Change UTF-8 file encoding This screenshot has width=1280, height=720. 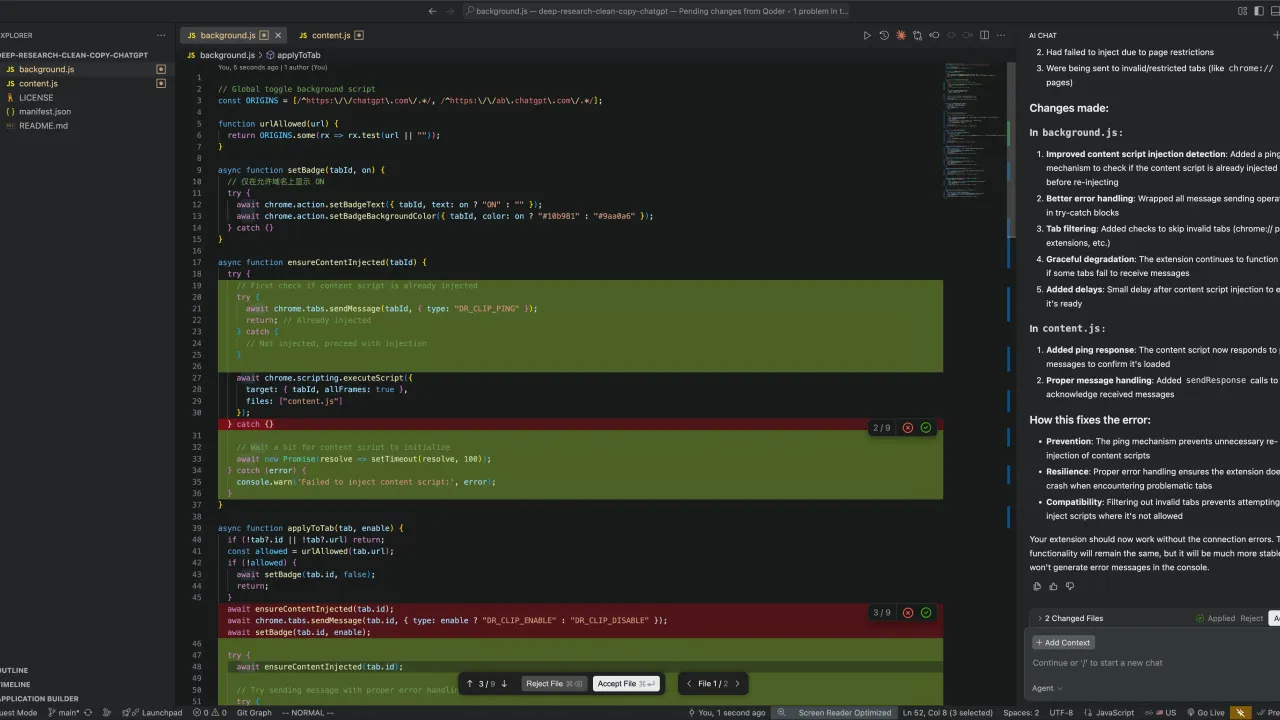[x=1061, y=713]
